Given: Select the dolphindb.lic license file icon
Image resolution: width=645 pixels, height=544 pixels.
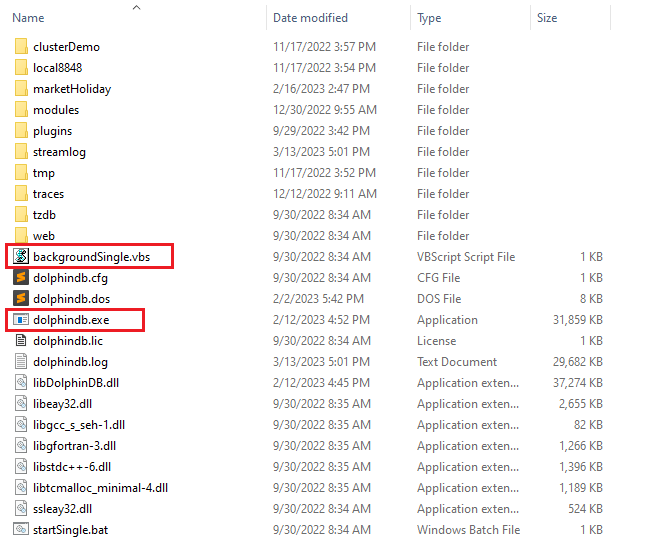Looking at the screenshot, I should 21,341.
